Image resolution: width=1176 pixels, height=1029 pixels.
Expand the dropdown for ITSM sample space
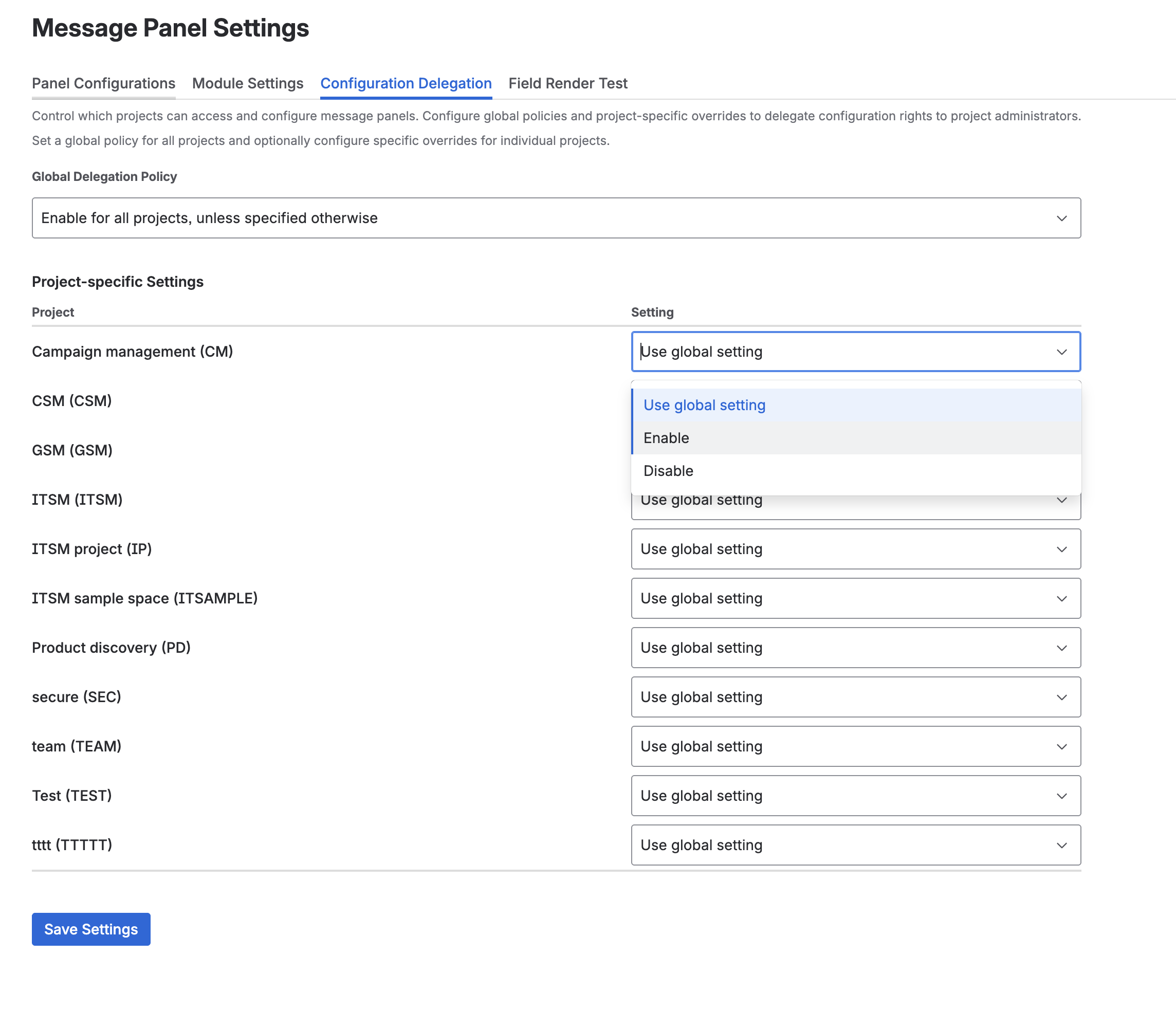856,598
